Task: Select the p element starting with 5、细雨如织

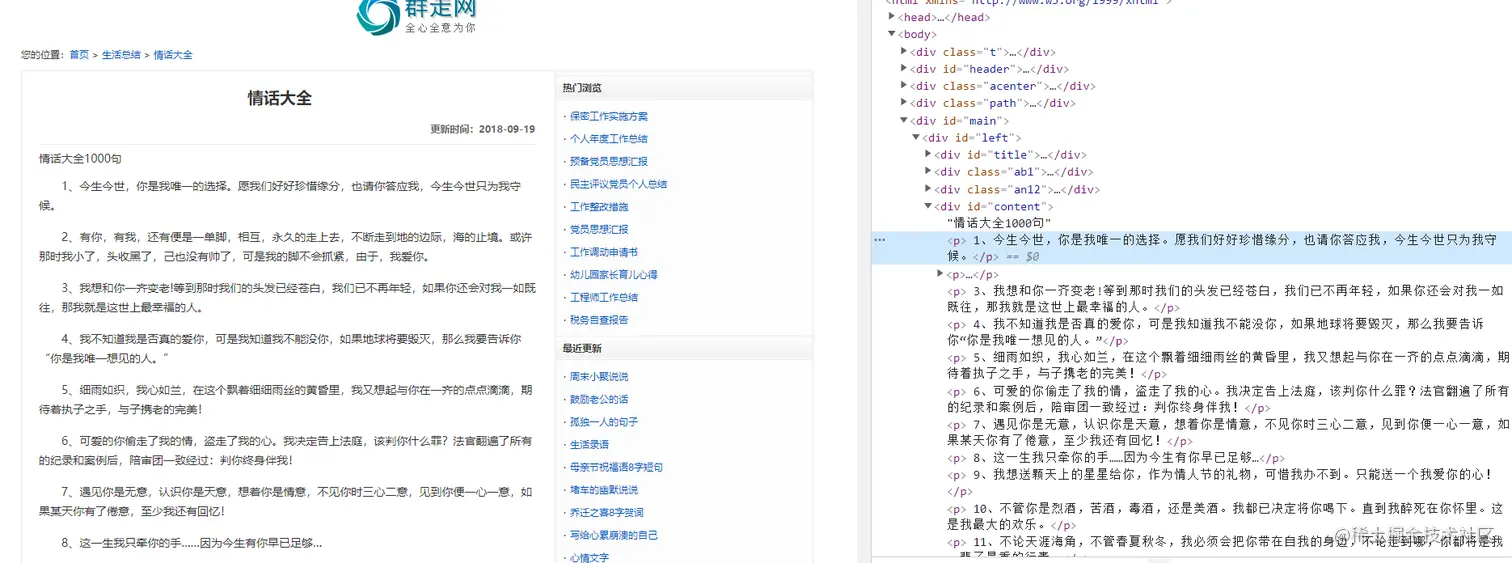Action: click(1228, 366)
